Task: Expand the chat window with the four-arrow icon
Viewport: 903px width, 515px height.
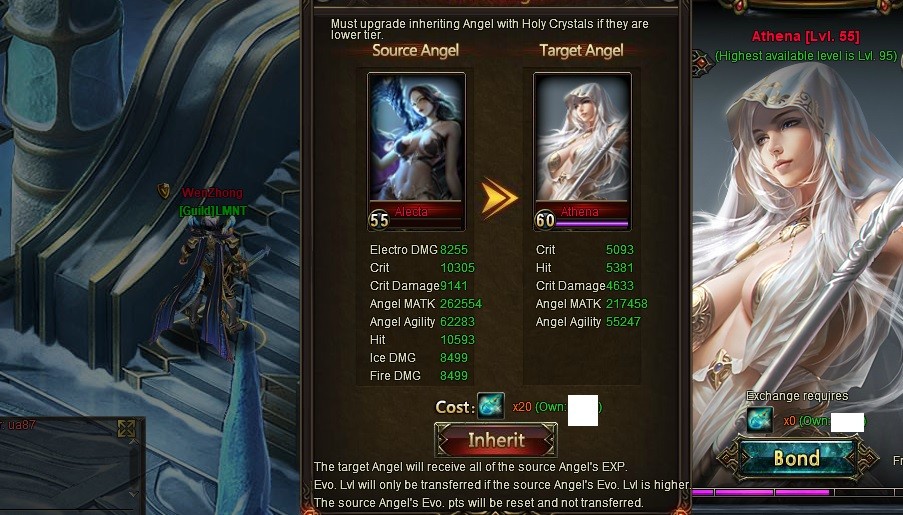Action: point(126,429)
